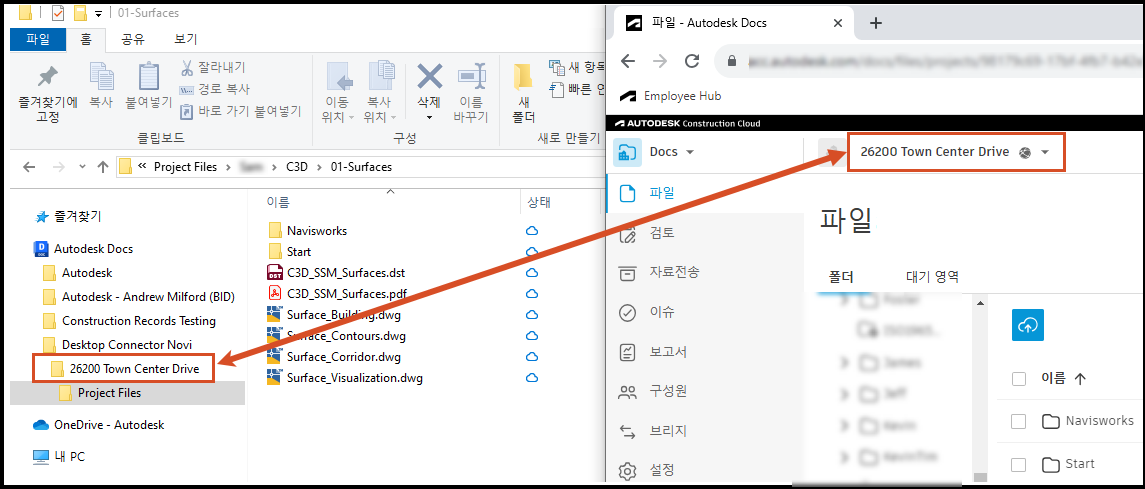This screenshot has height=489, width=1145.
Task: Click the Delete (삭제) X icon
Action: 429,76
